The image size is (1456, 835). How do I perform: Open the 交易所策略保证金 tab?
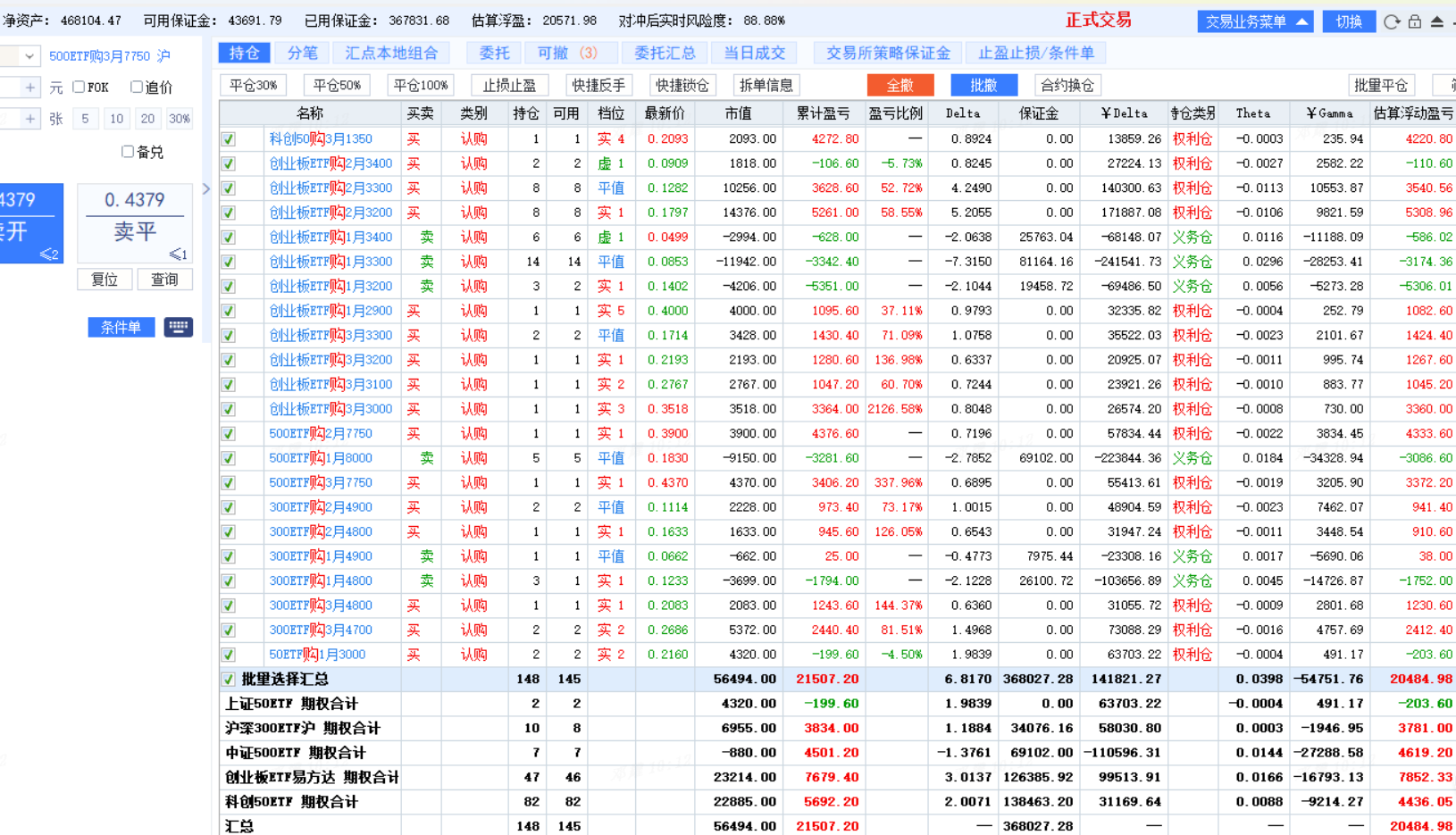click(888, 53)
